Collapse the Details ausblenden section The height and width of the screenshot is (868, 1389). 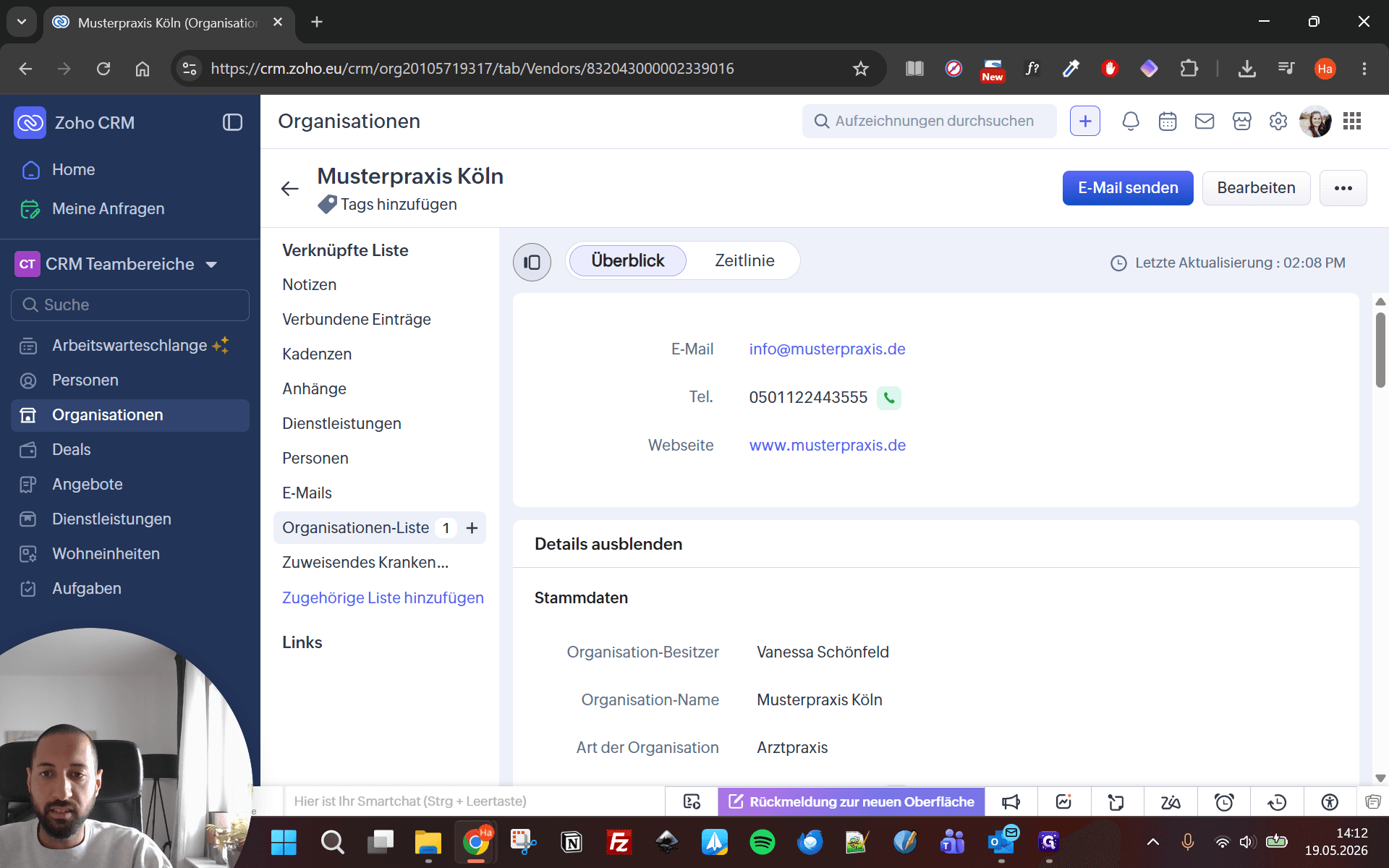pos(608,544)
